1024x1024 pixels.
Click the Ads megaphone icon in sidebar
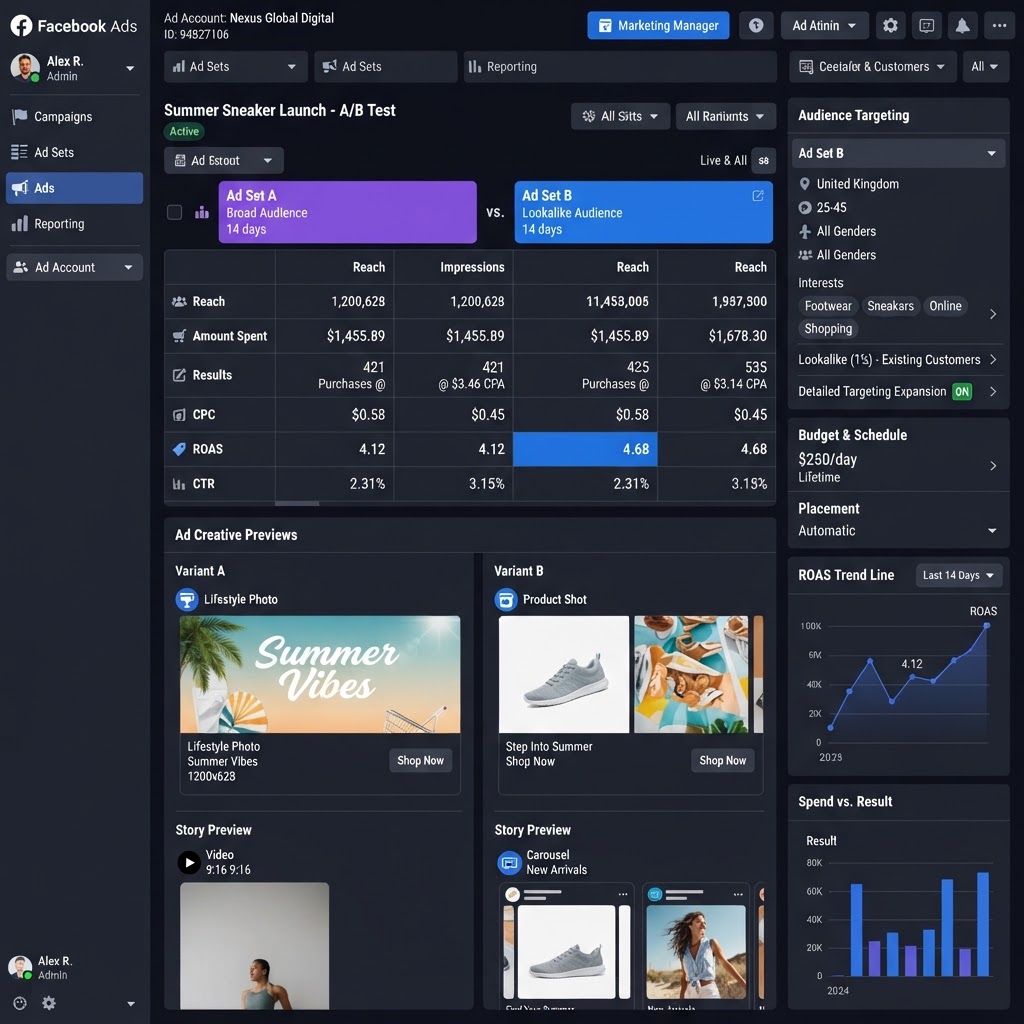tap(20, 188)
